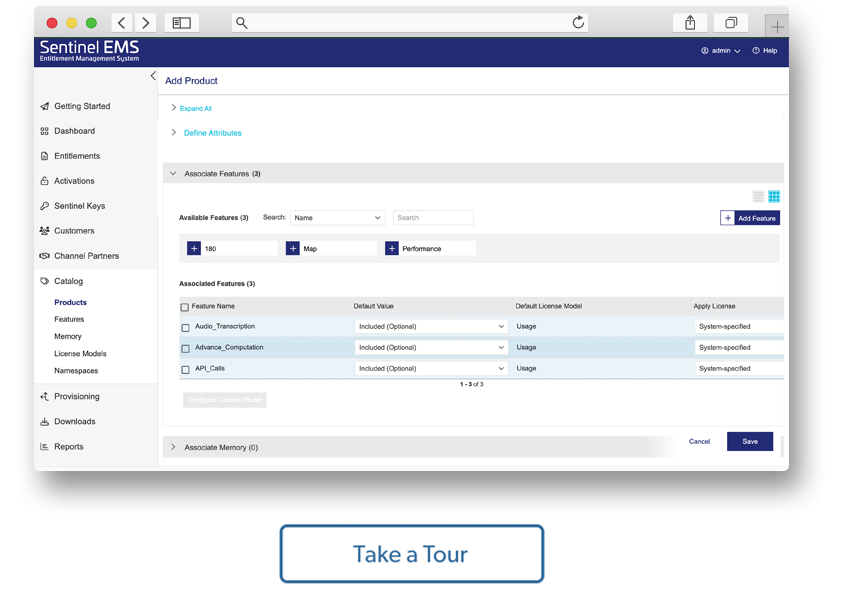The height and width of the screenshot is (600, 850).
Task: Reload the page with refresh icon
Action: [x=578, y=22]
